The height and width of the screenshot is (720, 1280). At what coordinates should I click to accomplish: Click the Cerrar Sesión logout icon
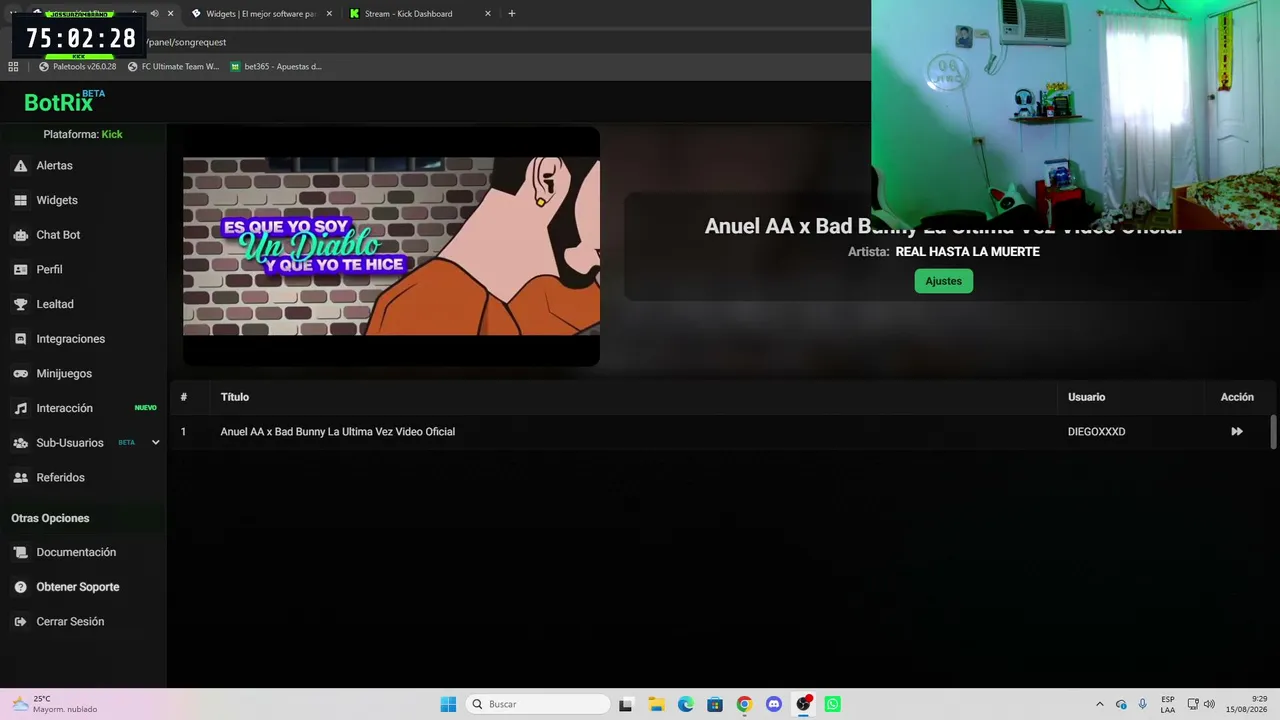point(20,622)
